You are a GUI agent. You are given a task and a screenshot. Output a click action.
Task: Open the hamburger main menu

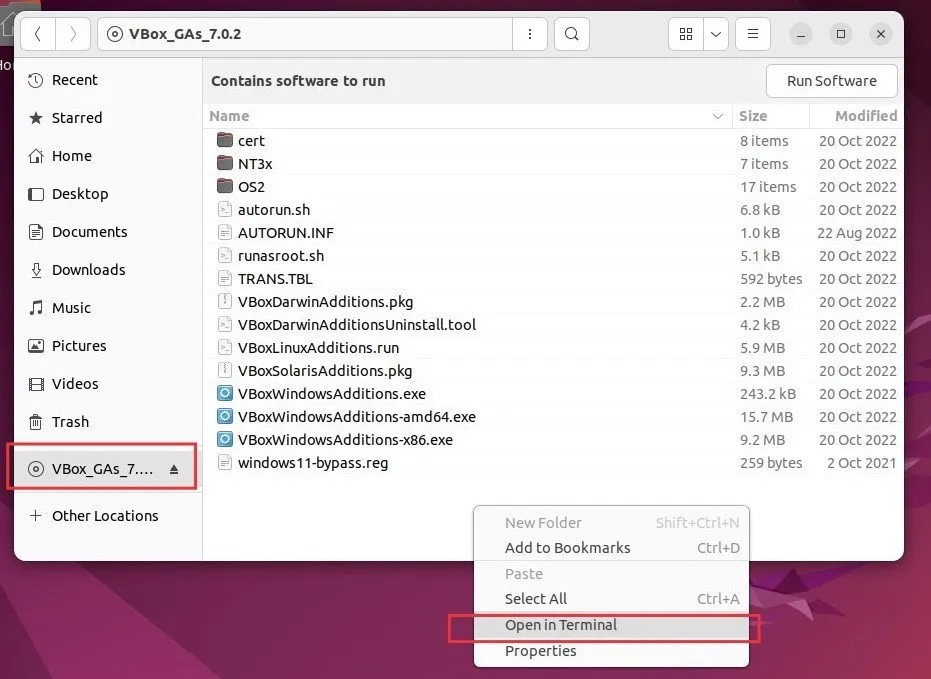[752, 34]
